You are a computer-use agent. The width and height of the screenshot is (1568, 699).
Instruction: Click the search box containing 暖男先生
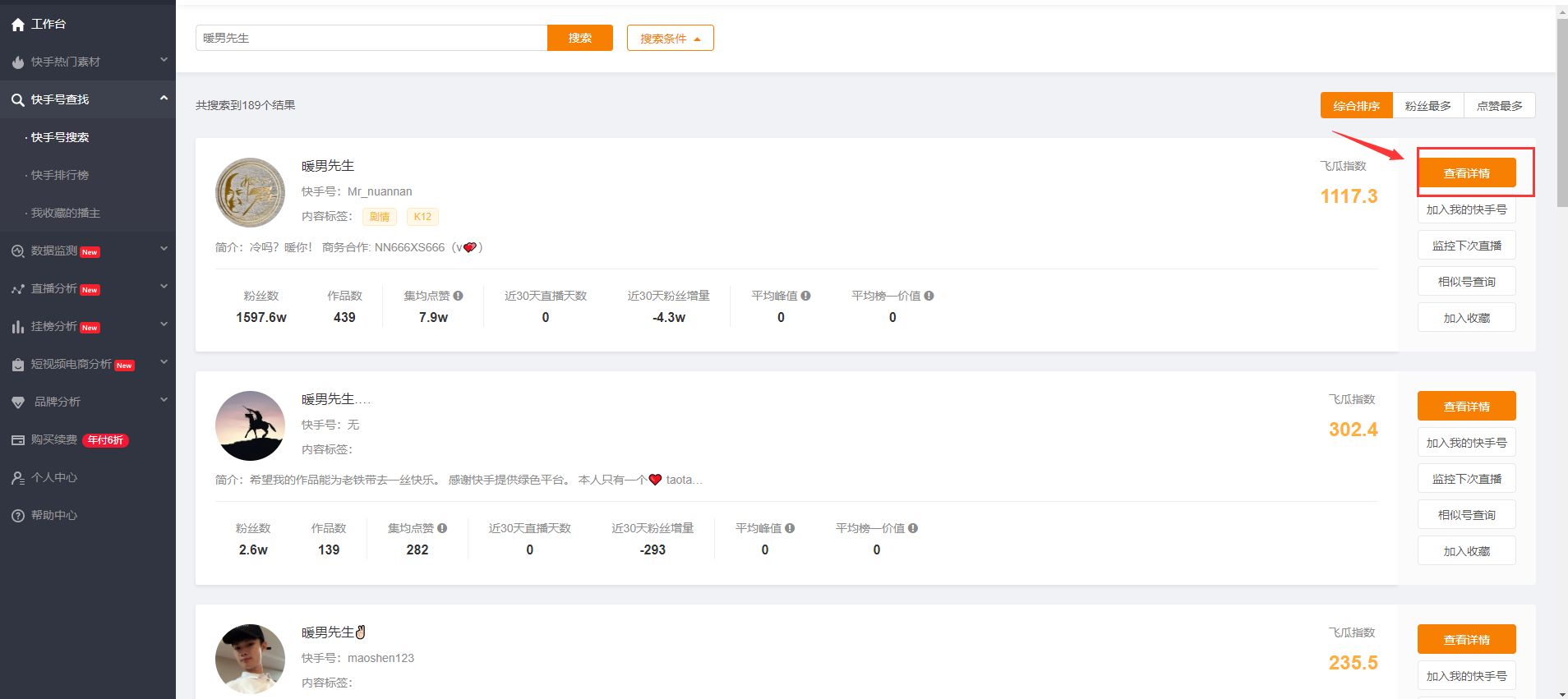371,38
